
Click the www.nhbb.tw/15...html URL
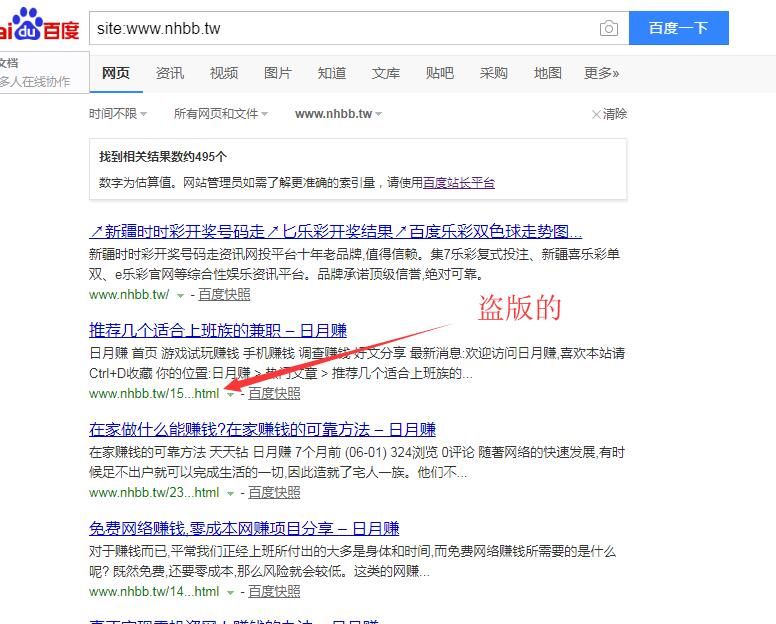click(154, 393)
